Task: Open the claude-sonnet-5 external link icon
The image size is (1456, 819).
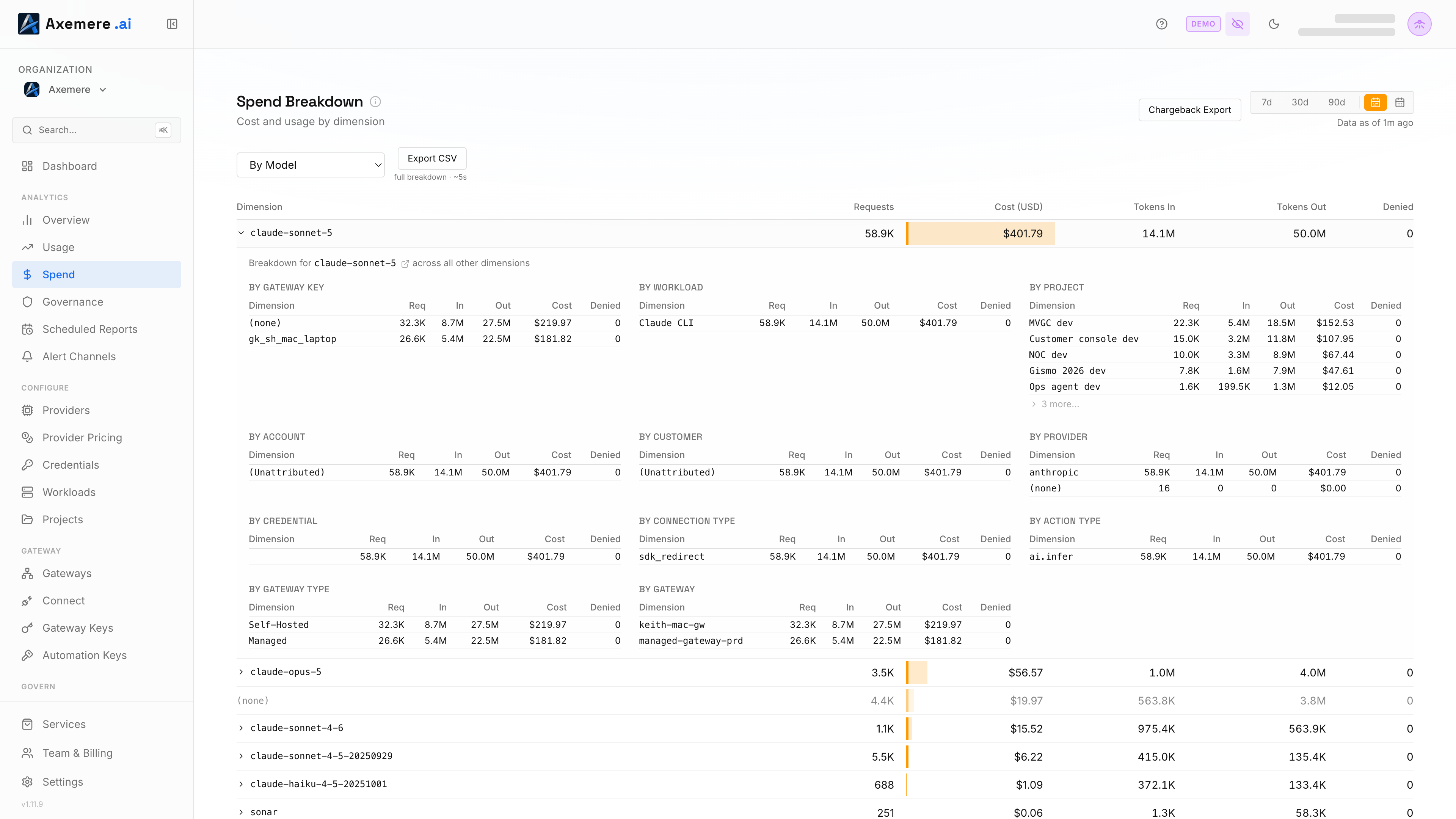Action: (405, 264)
